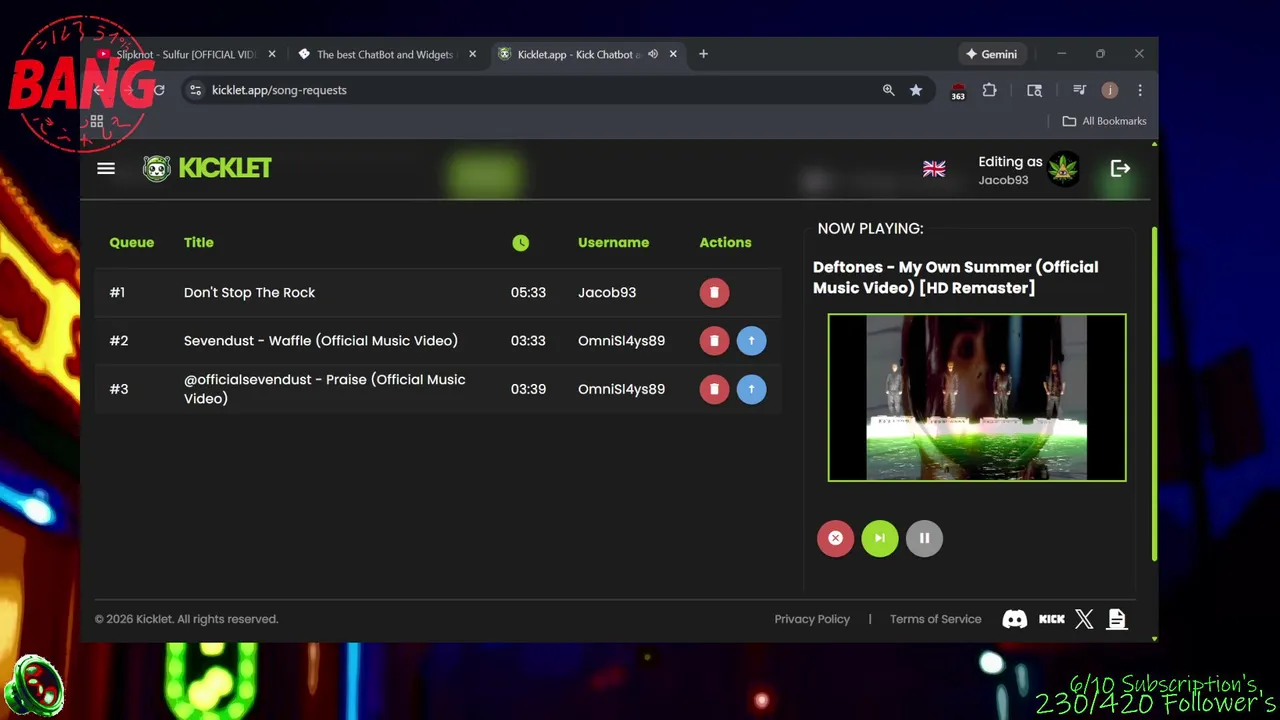Click the zoom magnifier icon in address bar
The image size is (1280, 720).
coord(888,90)
